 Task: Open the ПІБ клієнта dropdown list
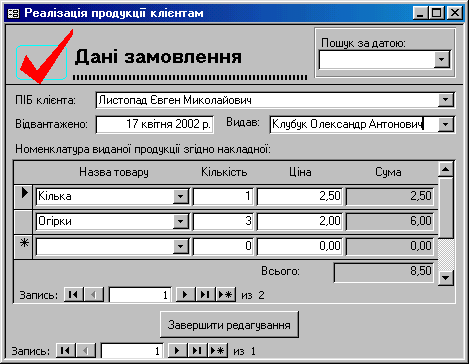446,100
